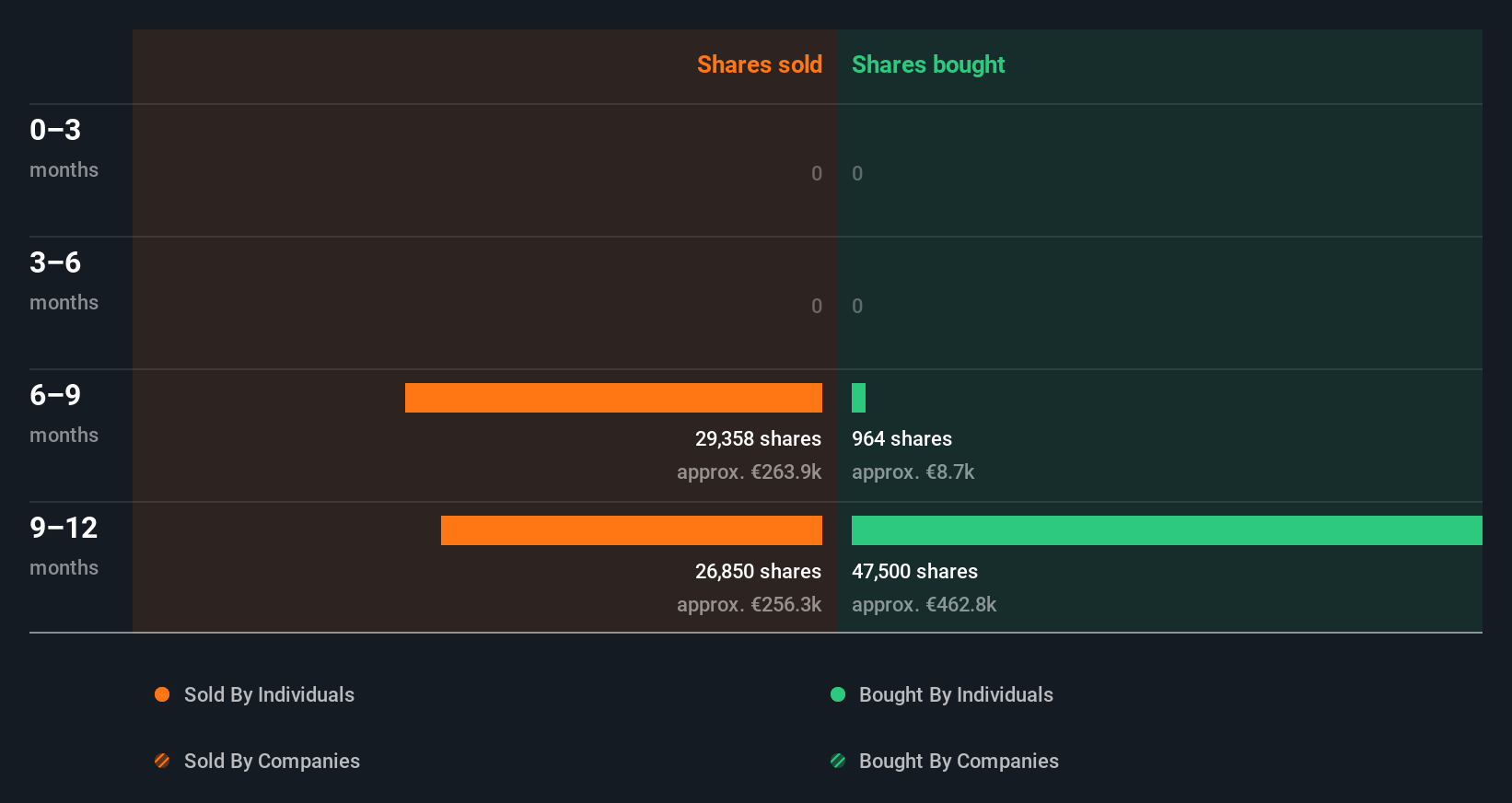Click the orange Sold By Individuals legend dot

point(162,694)
